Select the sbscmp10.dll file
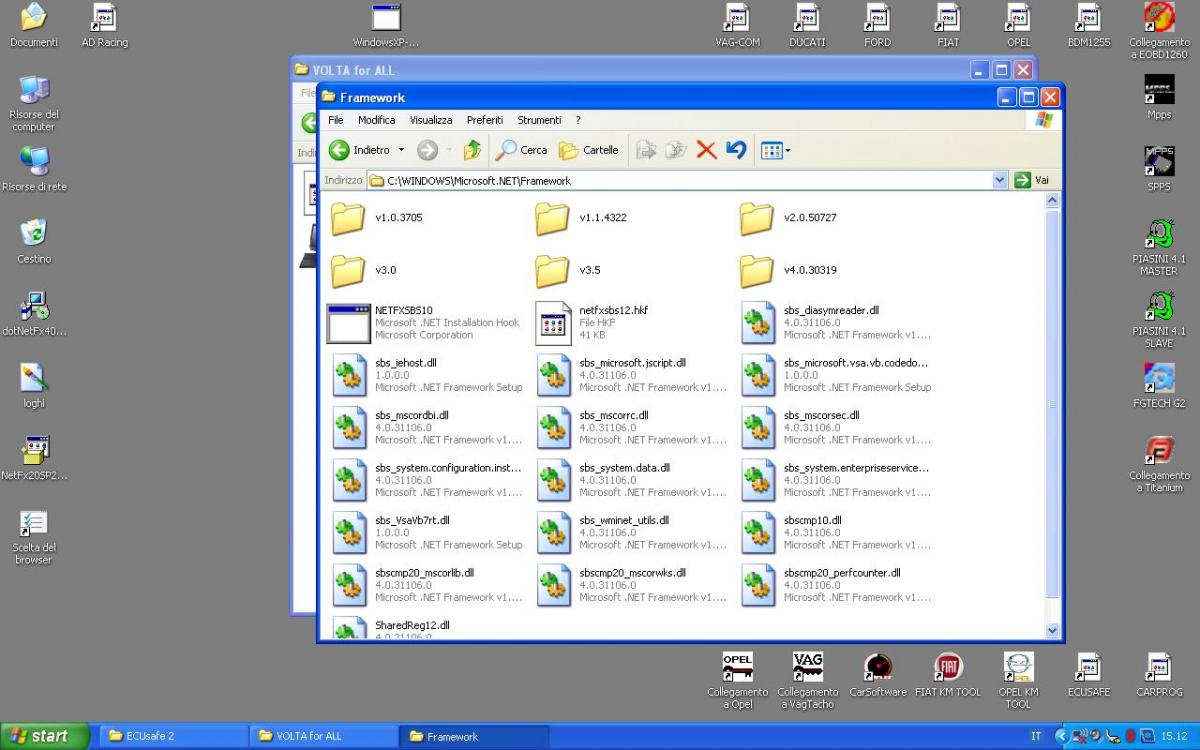Image resolution: width=1200 pixels, height=750 pixels. coord(836,533)
